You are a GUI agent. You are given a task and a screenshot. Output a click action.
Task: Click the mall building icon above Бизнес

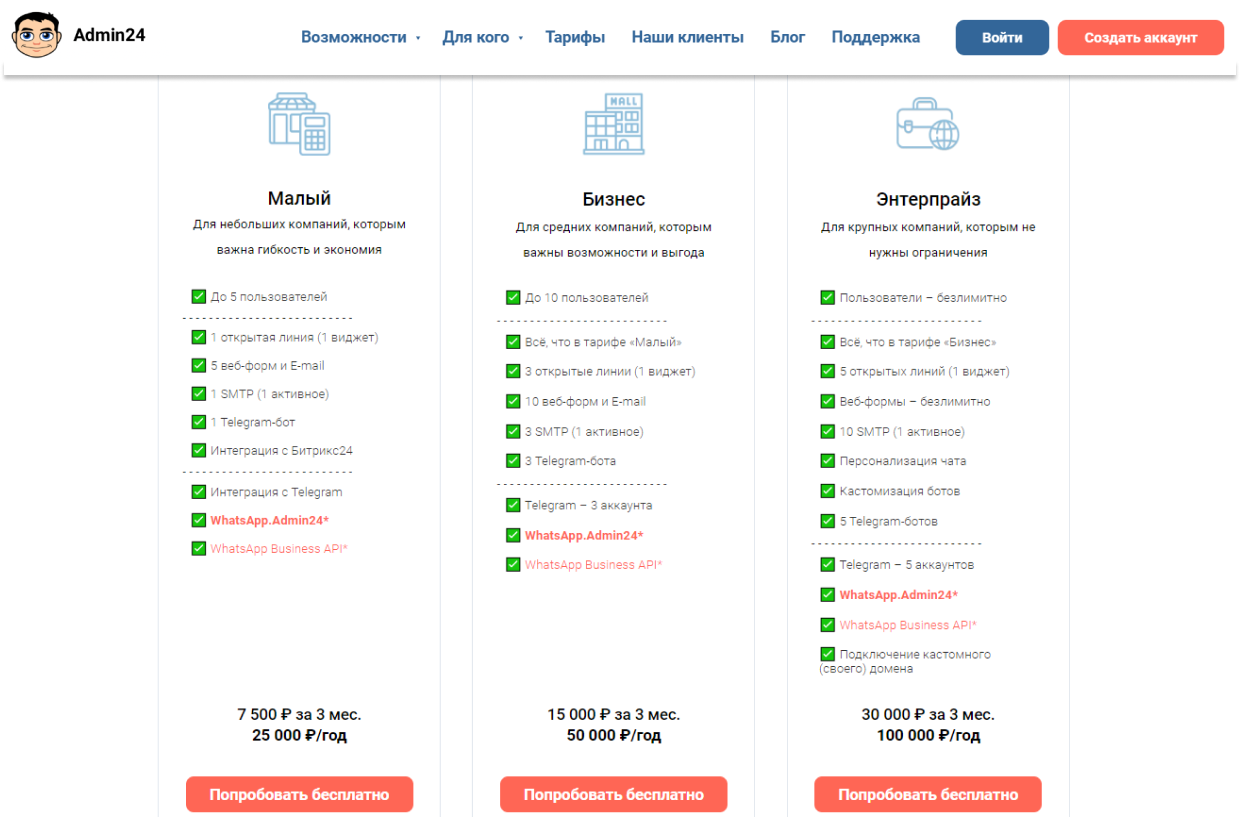pos(614,124)
